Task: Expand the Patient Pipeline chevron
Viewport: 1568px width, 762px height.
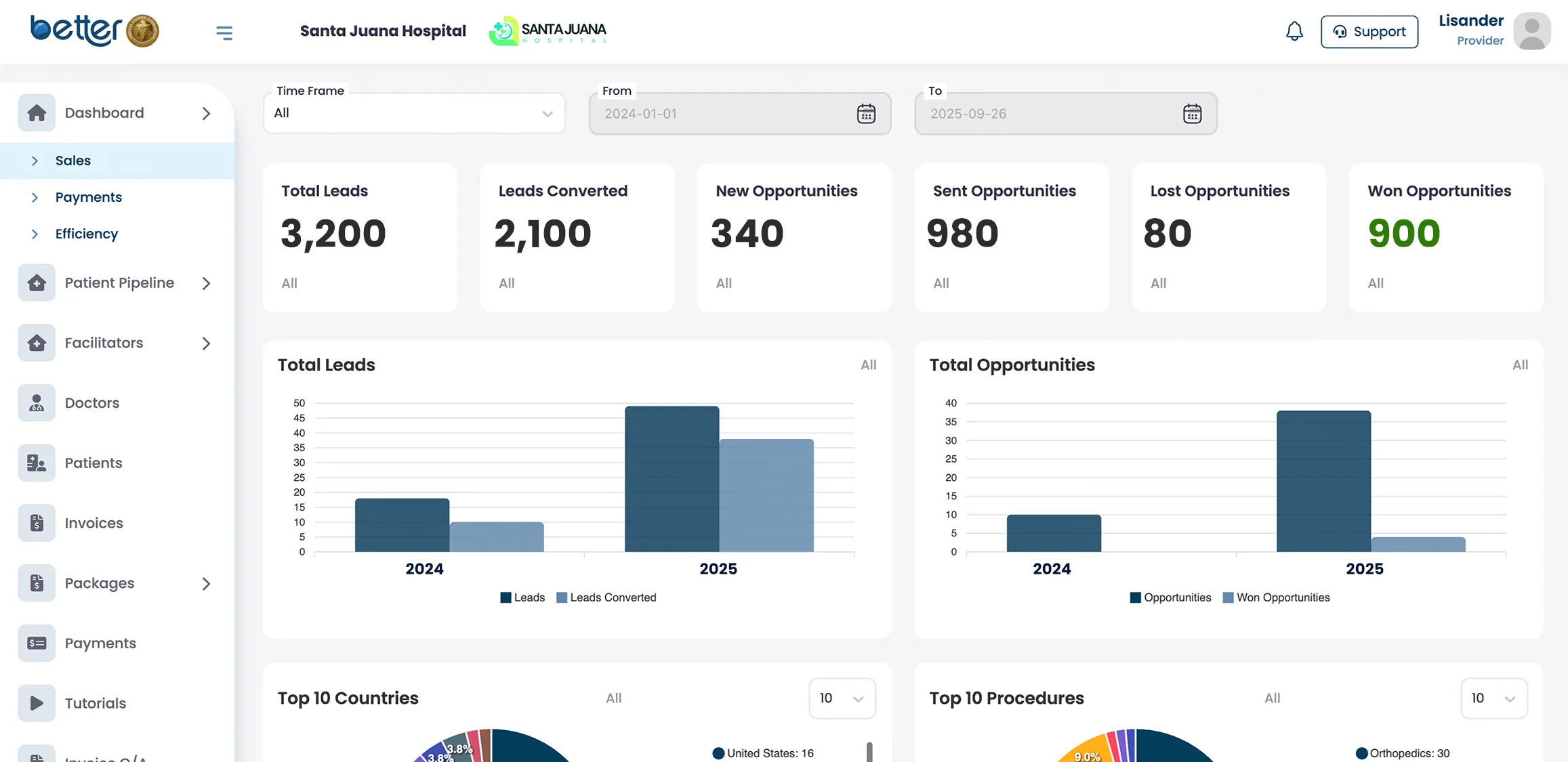Action: click(206, 283)
